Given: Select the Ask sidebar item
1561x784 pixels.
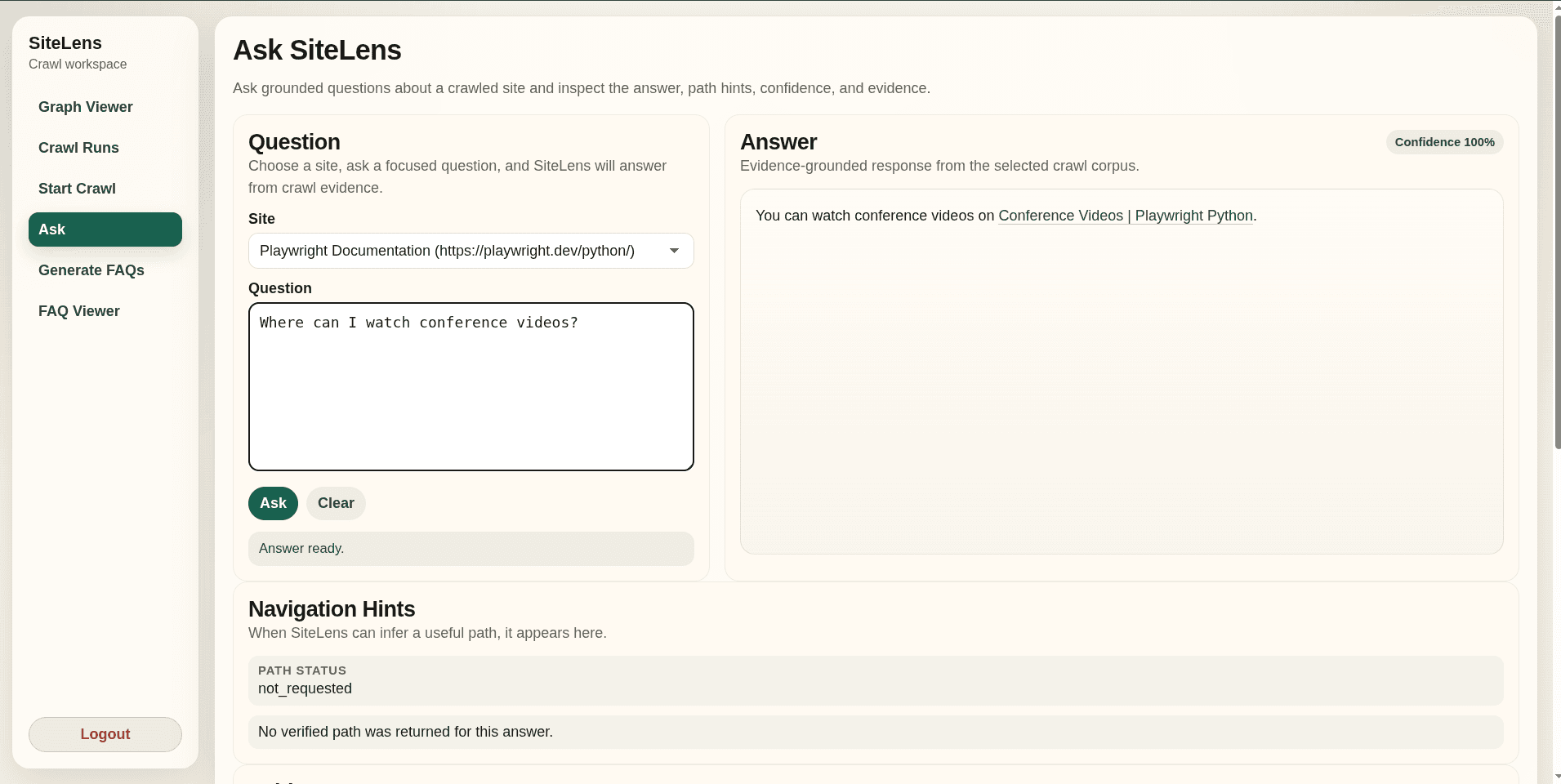Looking at the screenshot, I should point(105,229).
